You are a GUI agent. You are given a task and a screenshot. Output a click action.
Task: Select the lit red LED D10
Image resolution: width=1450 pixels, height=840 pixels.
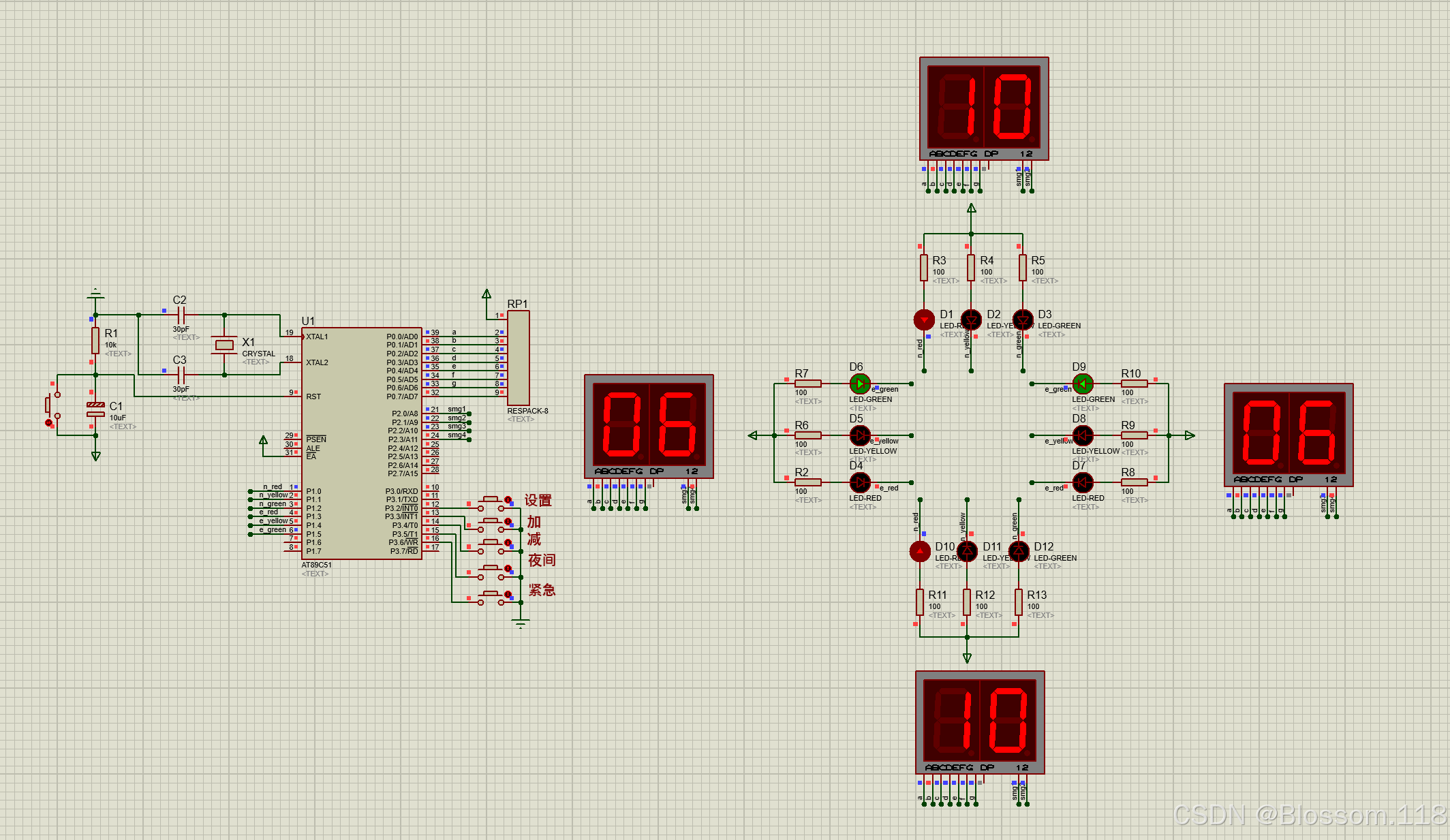click(x=920, y=550)
